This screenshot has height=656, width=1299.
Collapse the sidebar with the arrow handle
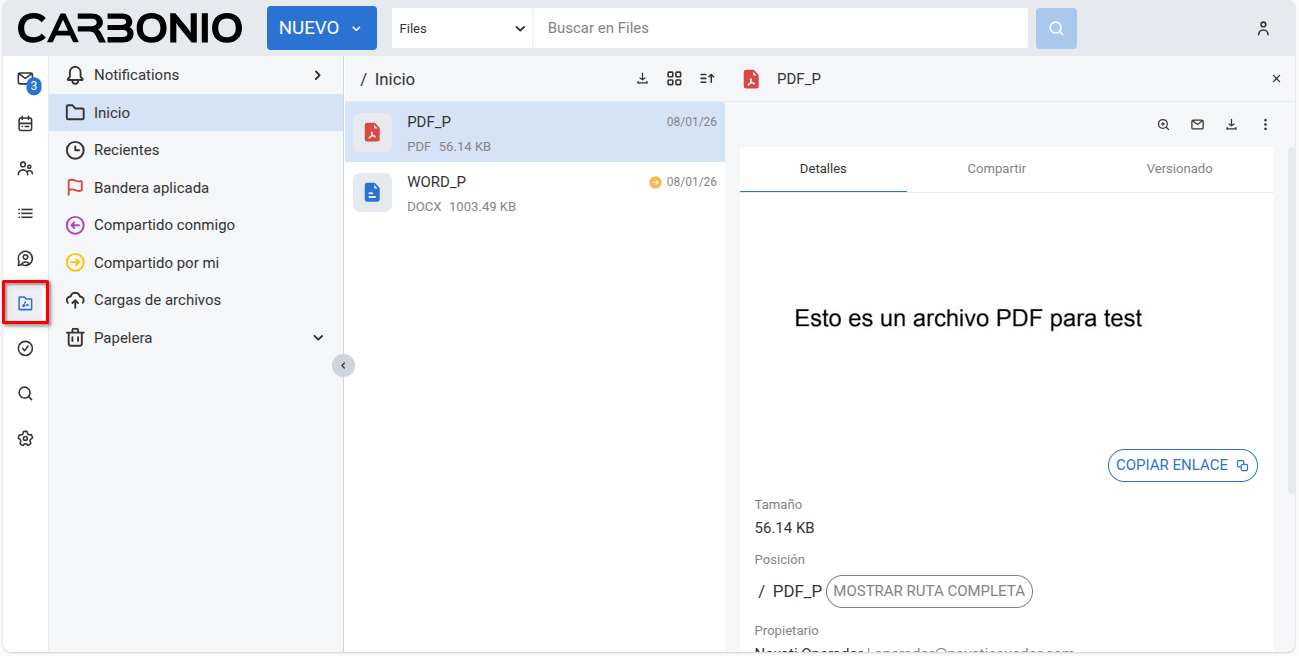(x=343, y=366)
